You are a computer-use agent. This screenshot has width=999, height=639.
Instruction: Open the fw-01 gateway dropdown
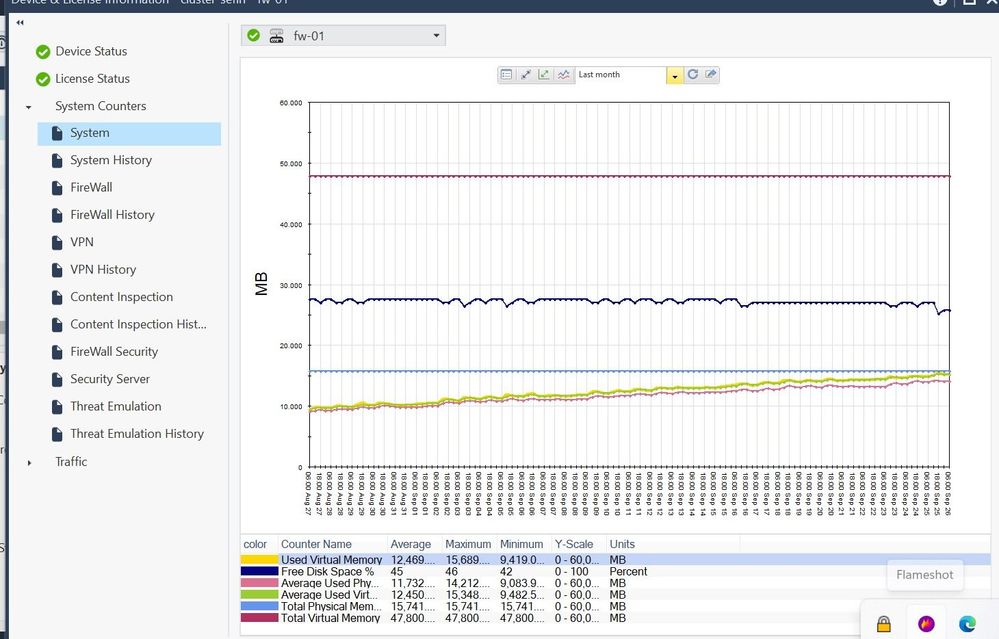[436, 36]
